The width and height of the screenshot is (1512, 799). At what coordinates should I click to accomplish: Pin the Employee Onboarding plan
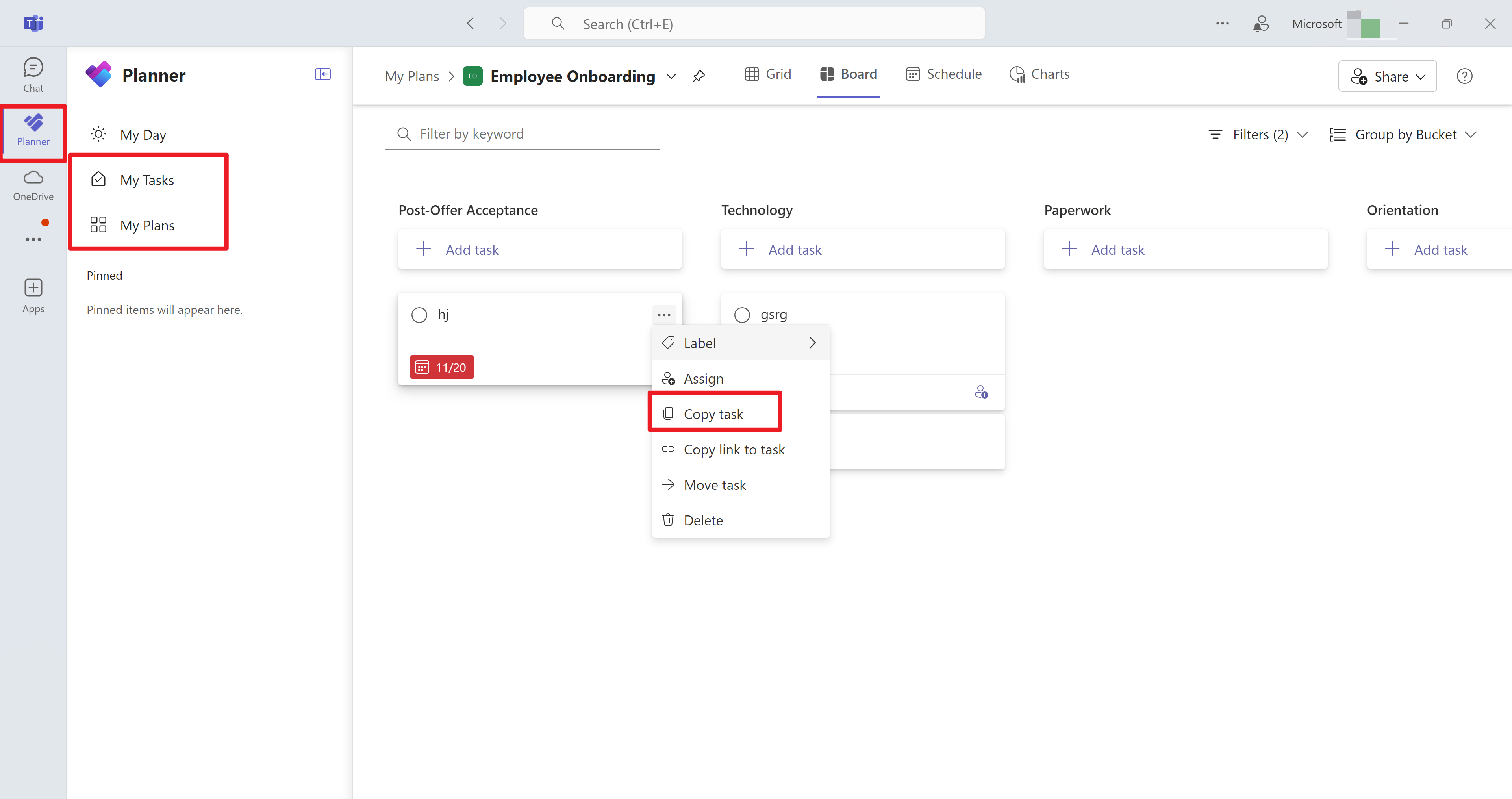(699, 76)
